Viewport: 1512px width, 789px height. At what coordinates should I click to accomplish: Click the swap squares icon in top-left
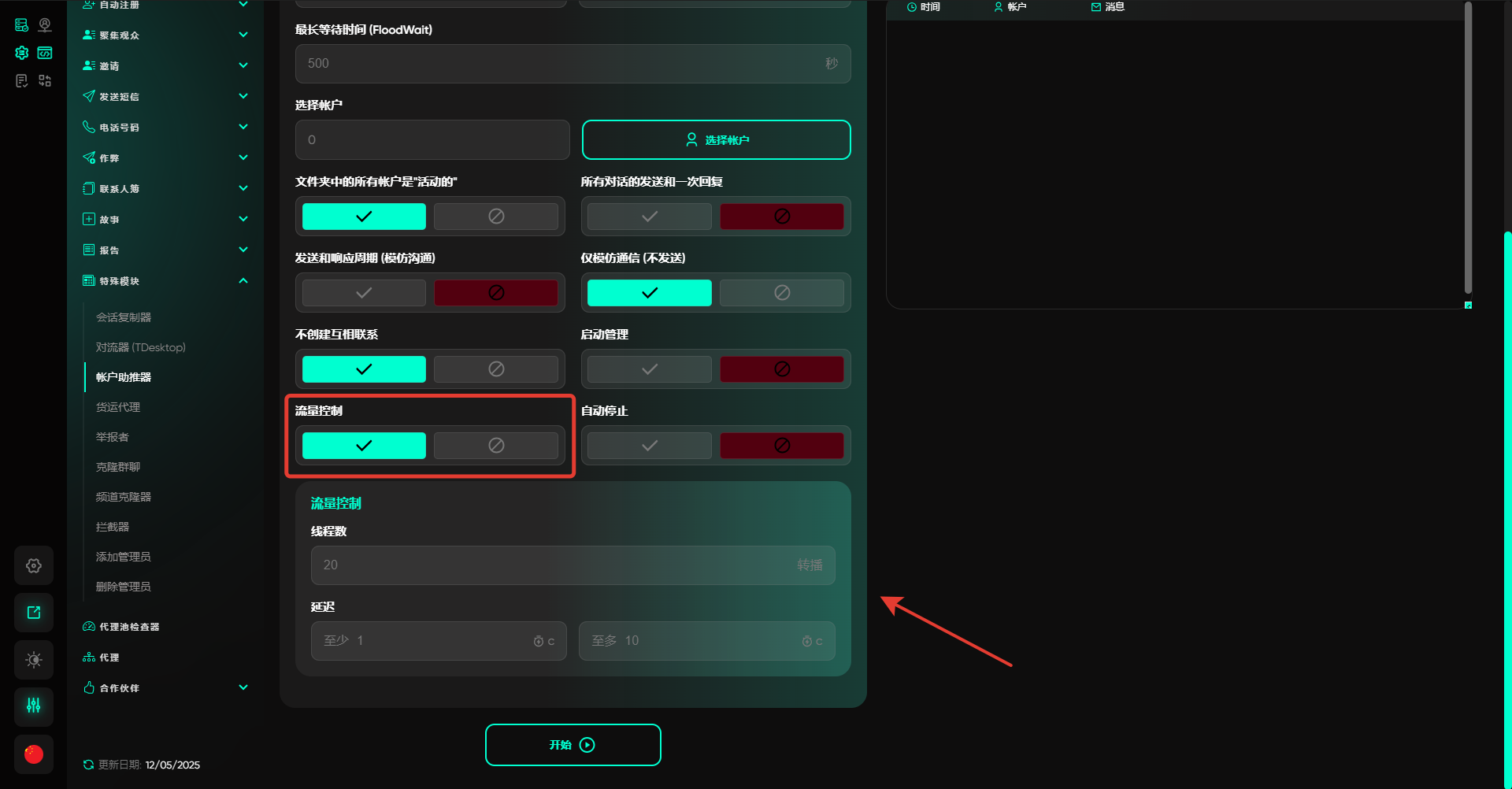(x=45, y=80)
